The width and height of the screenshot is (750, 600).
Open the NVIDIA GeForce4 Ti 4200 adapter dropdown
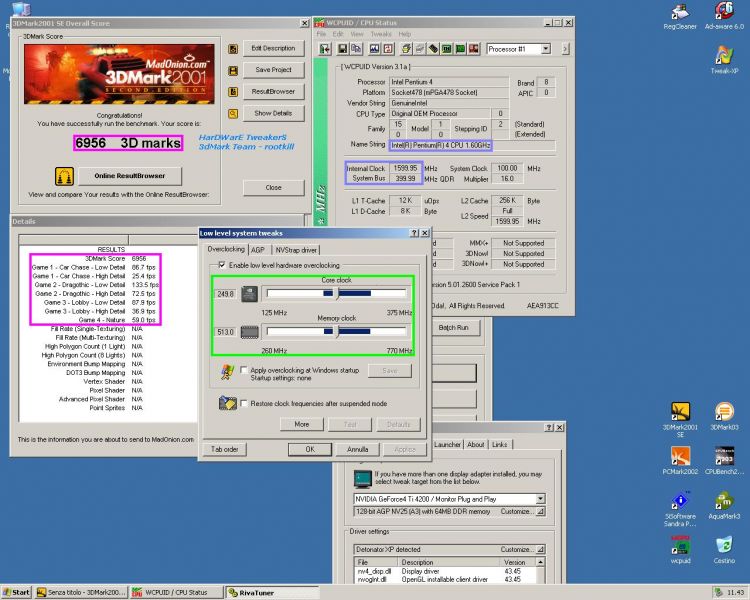click(x=540, y=499)
